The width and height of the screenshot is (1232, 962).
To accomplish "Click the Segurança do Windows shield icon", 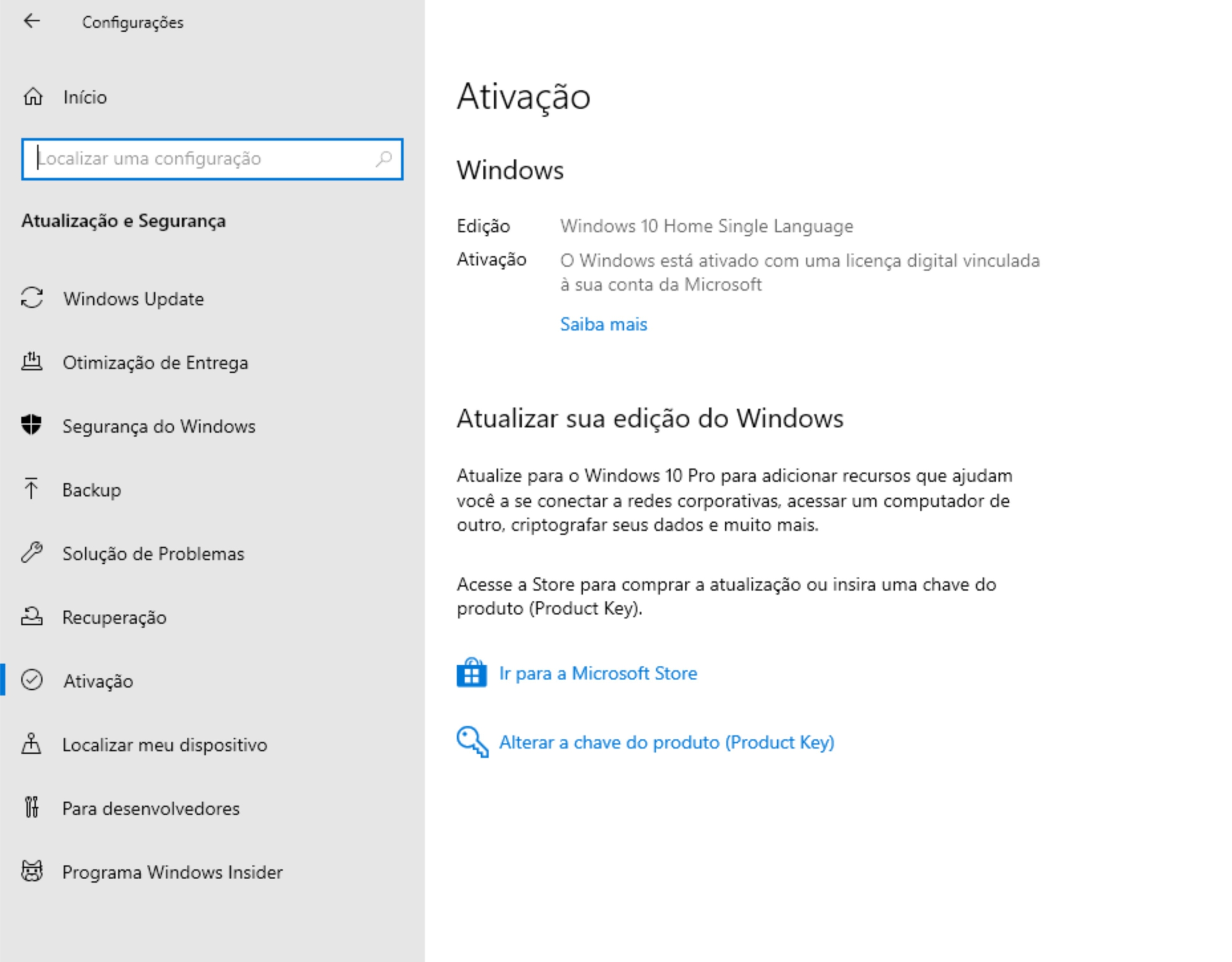I will point(32,425).
